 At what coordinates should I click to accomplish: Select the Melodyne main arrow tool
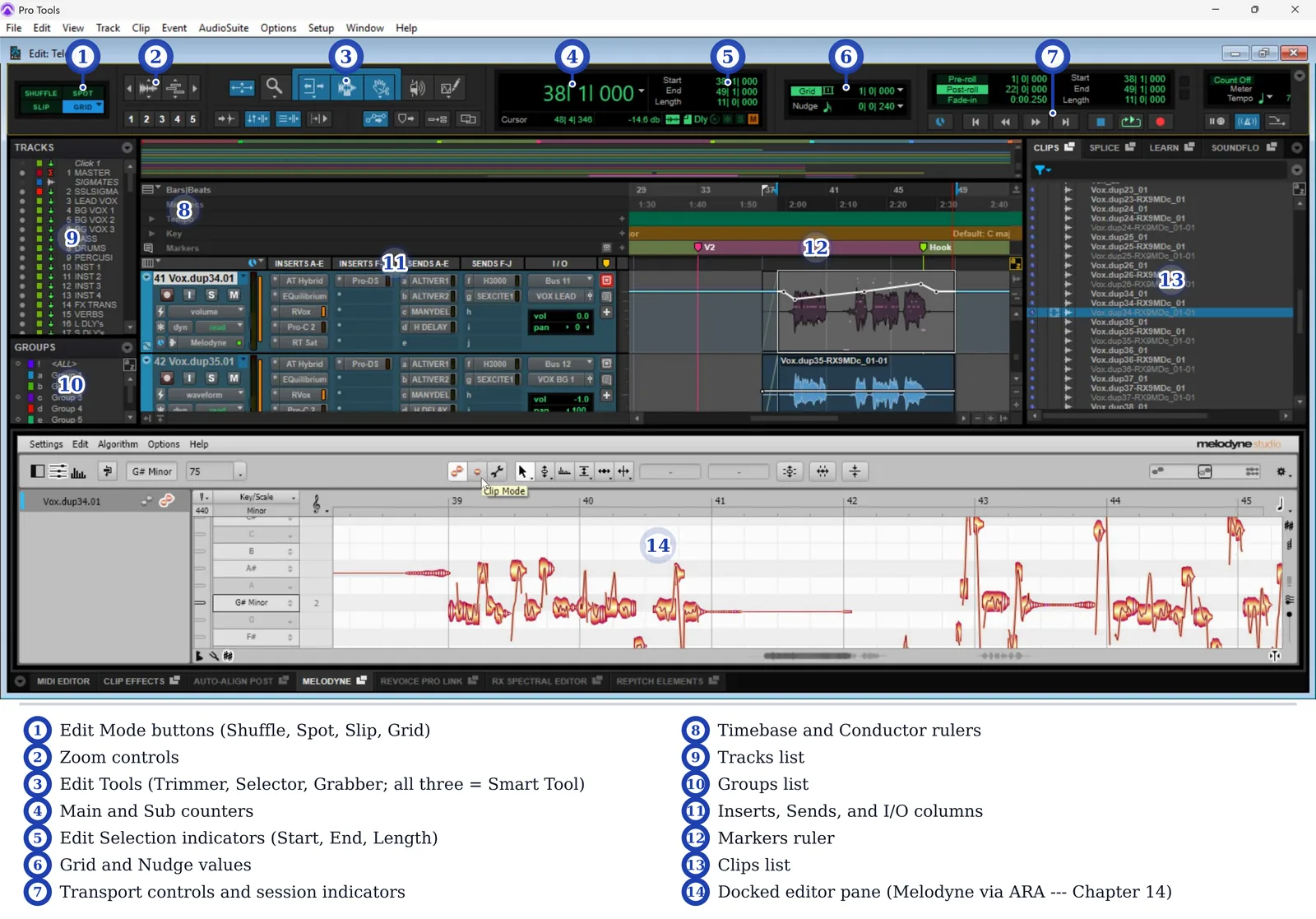(x=522, y=471)
